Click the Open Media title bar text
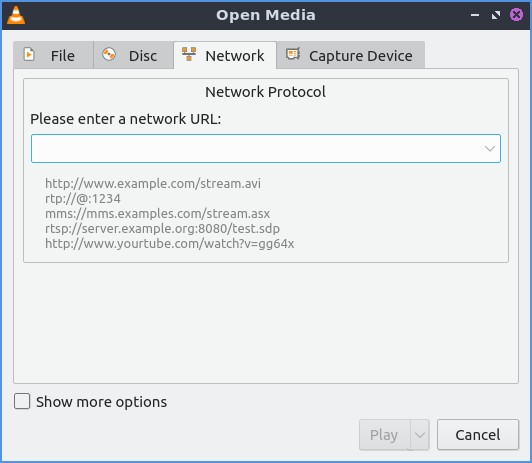532x463 pixels. (266, 15)
